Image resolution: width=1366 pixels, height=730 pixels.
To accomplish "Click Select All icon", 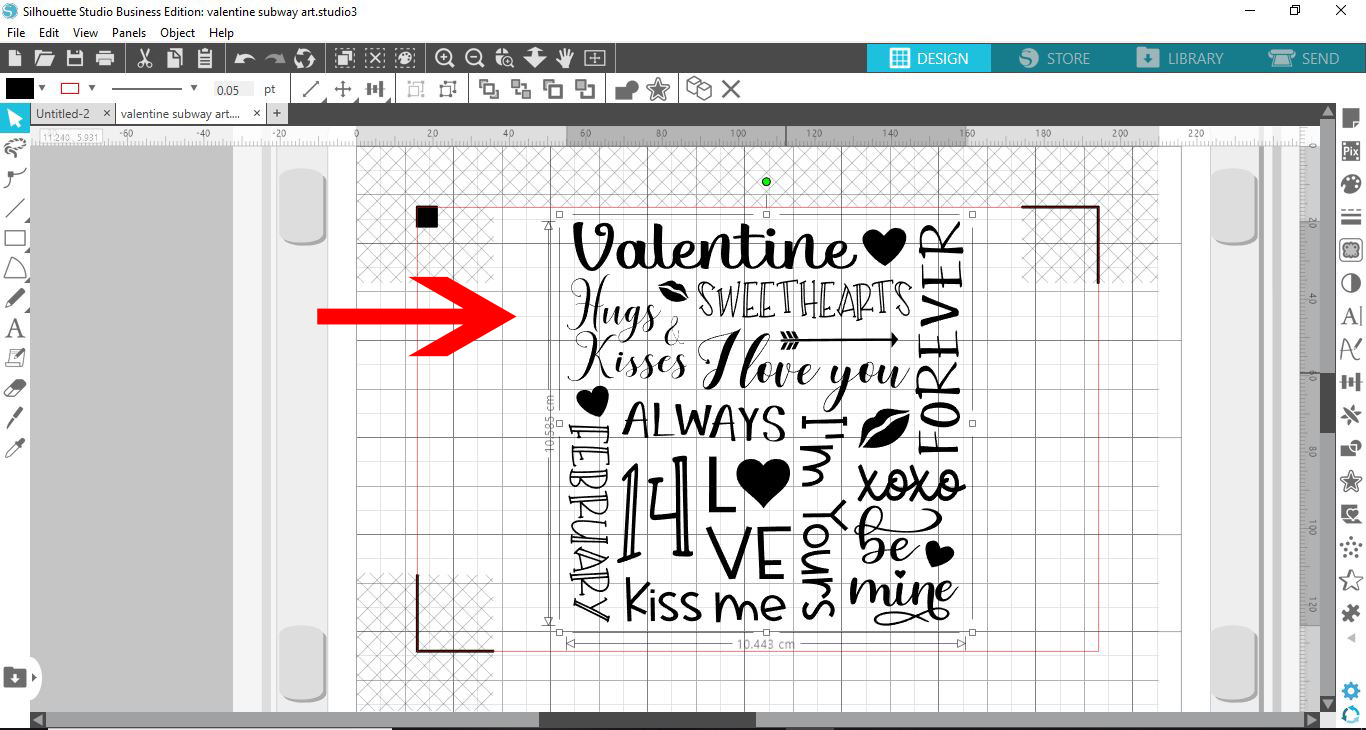I will coord(345,58).
